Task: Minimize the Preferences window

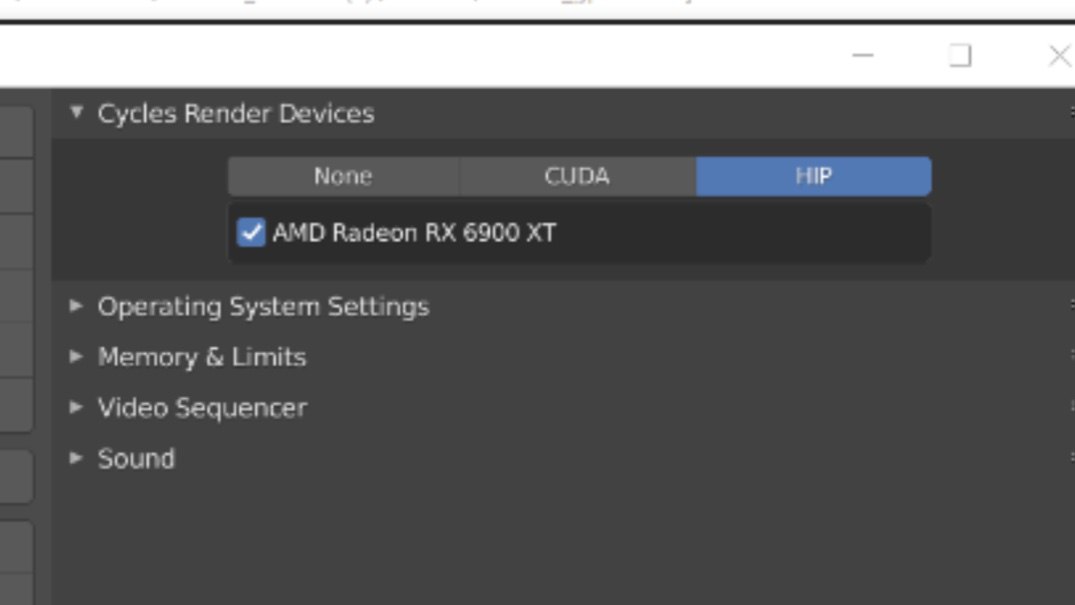Action: [x=863, y=56]
